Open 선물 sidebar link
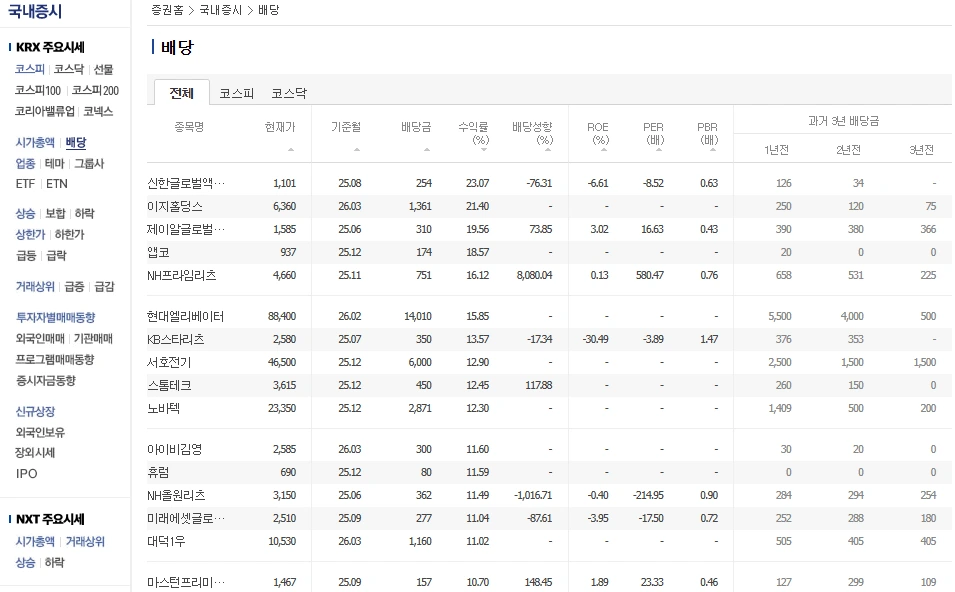Image resolution: width=955 pixels, height=592 pixels. pos(104,69)
